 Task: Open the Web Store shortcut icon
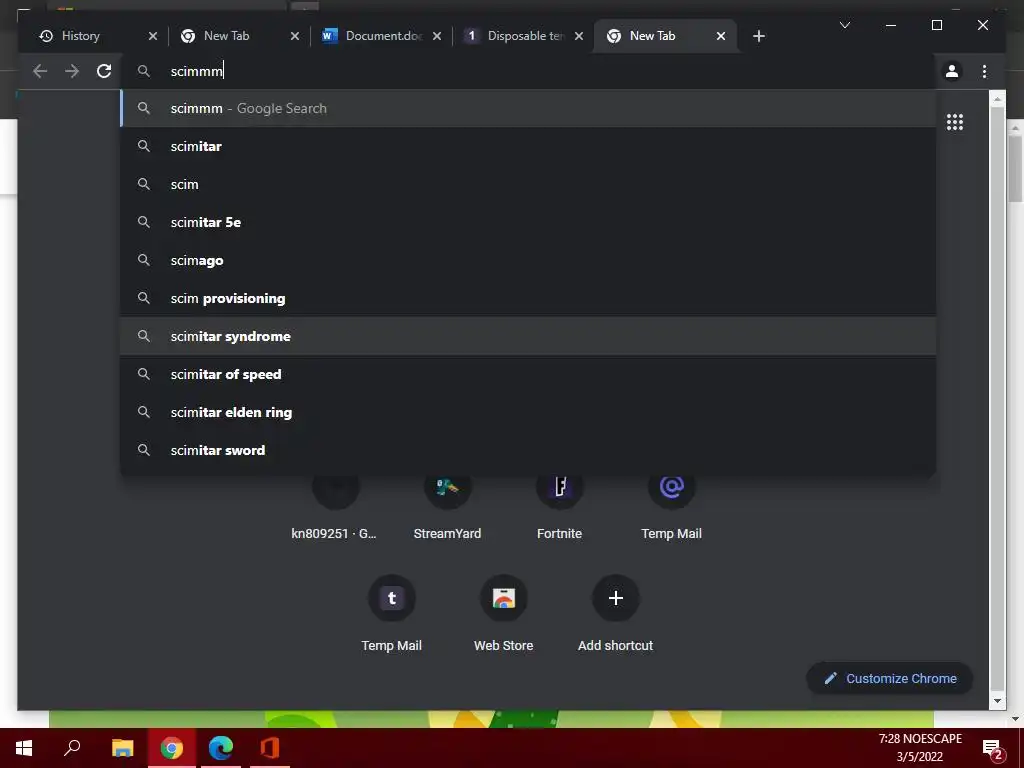click(x=504, y=598)
